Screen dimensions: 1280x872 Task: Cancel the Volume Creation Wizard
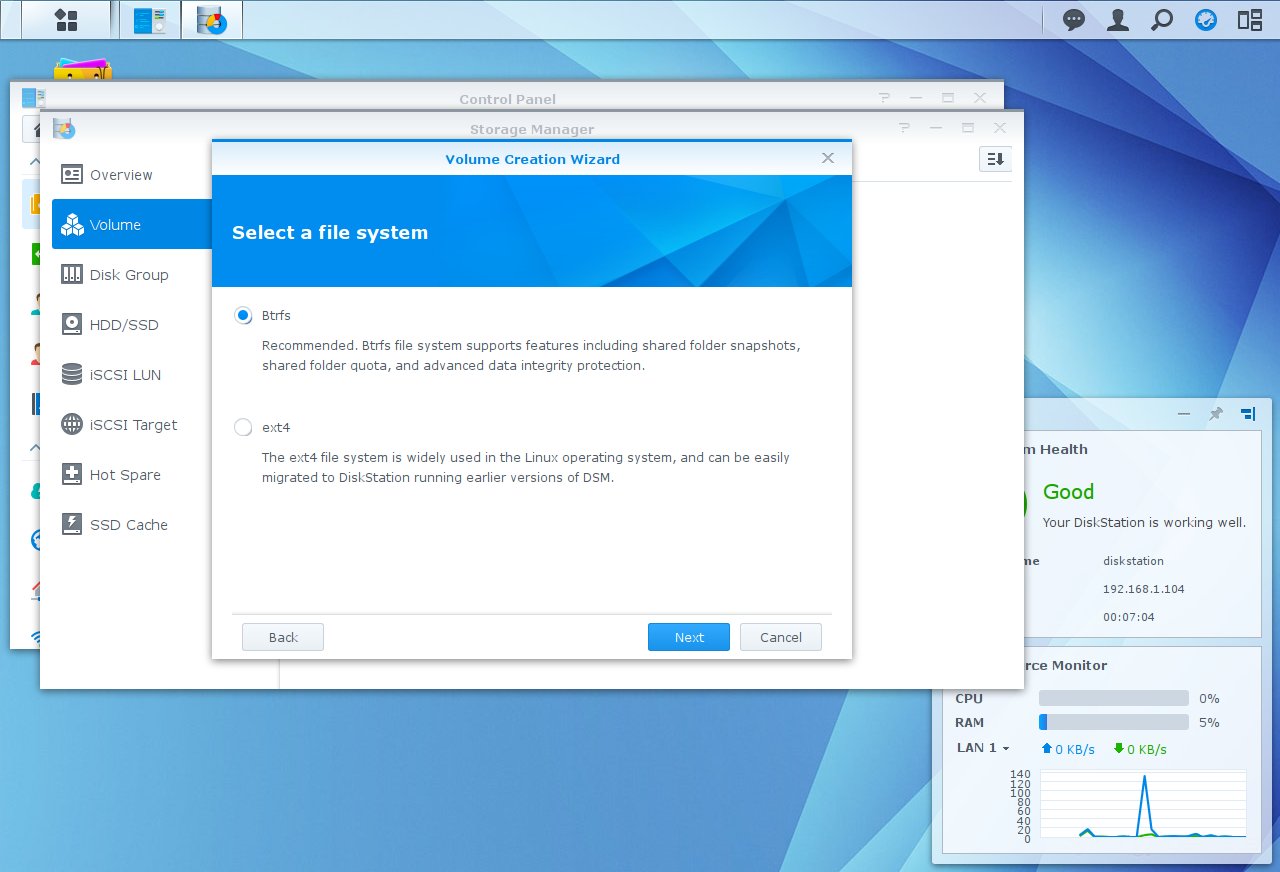pyautogui.click(x=781, y=637)
